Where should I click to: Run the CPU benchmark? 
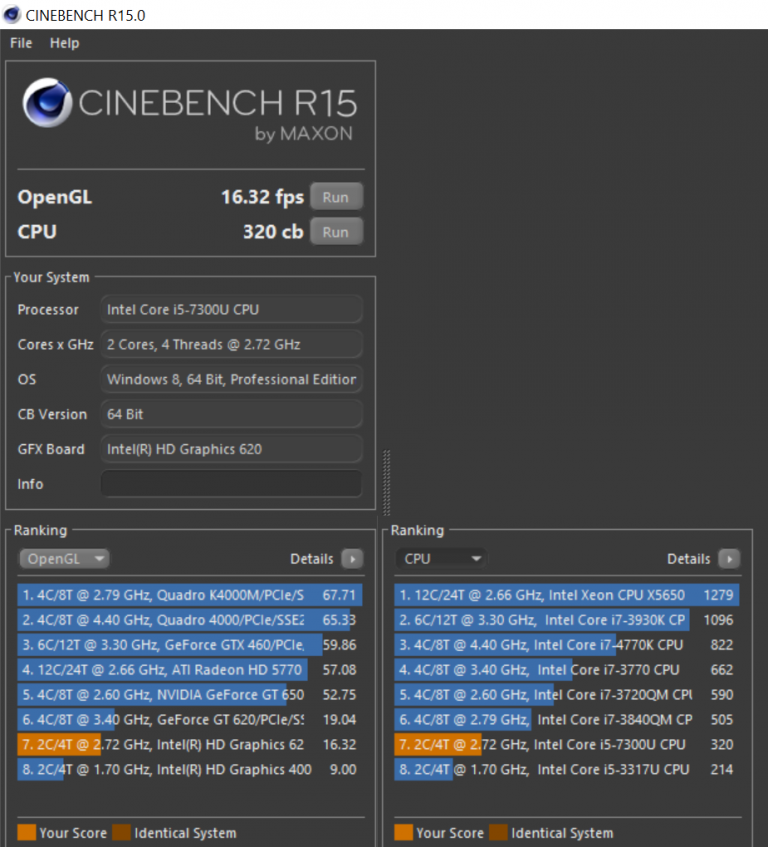click(x=336, y=232)
